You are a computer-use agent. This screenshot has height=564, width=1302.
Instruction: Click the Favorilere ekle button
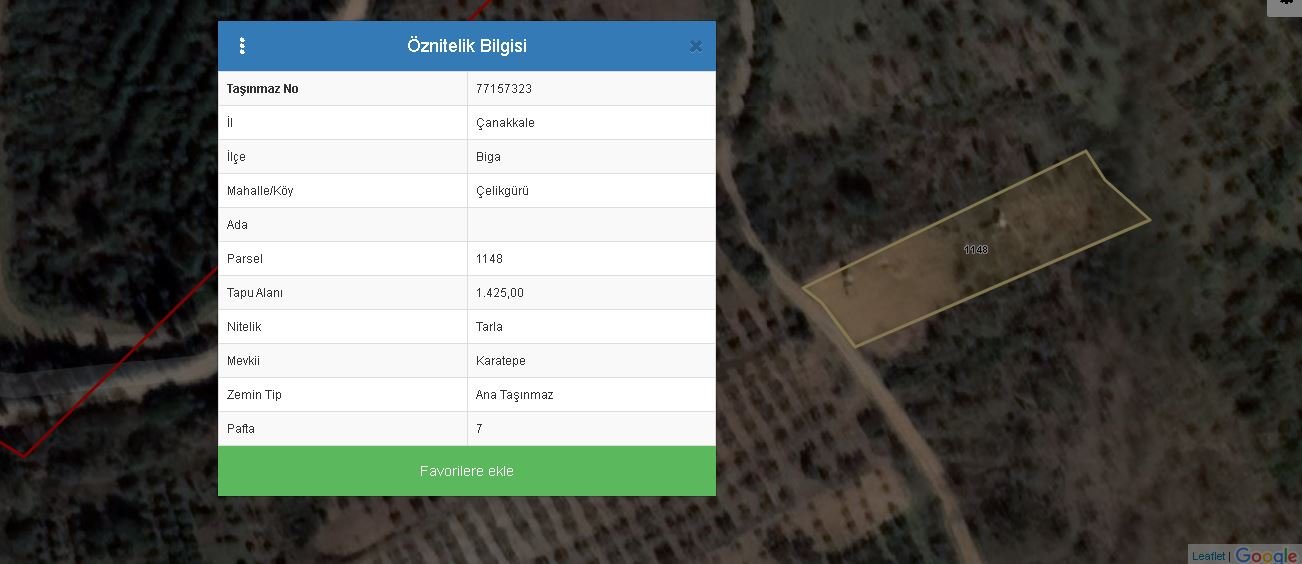(467, 471)
